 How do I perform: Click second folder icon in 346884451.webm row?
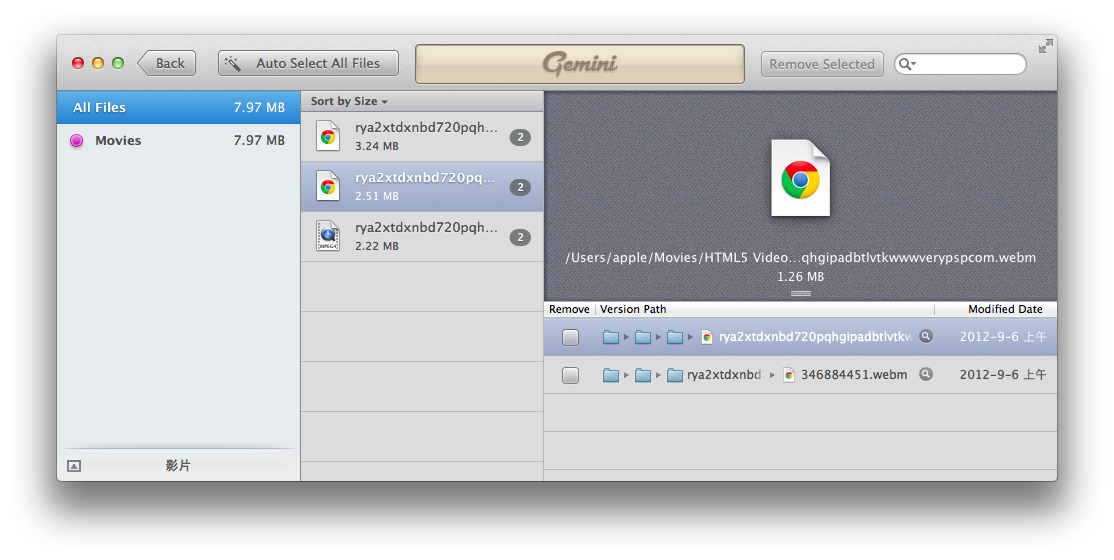643,375
